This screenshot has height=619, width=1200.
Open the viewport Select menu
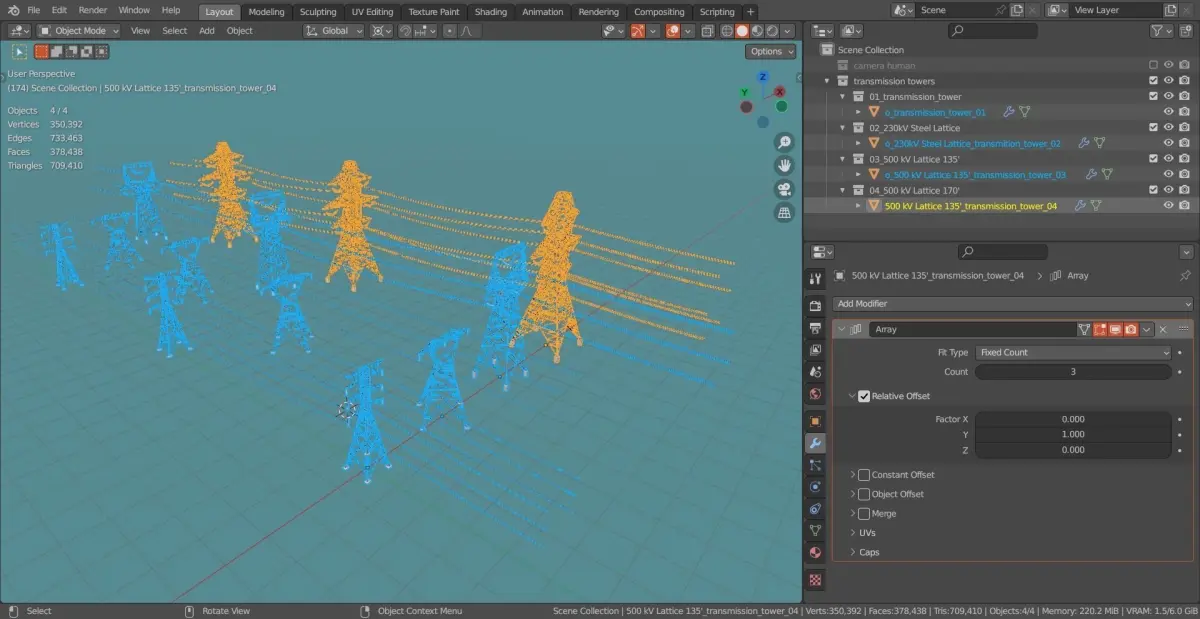(175, 31)
